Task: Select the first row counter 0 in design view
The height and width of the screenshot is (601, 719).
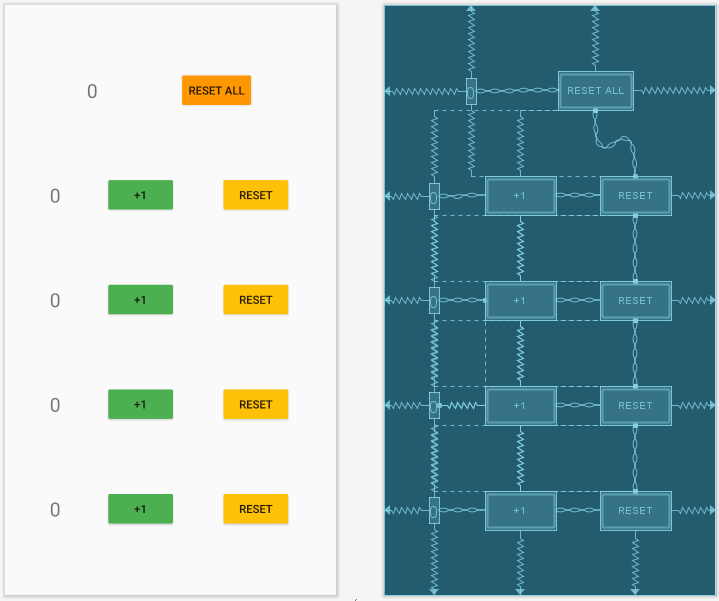Action: click(x=55, y=196)
